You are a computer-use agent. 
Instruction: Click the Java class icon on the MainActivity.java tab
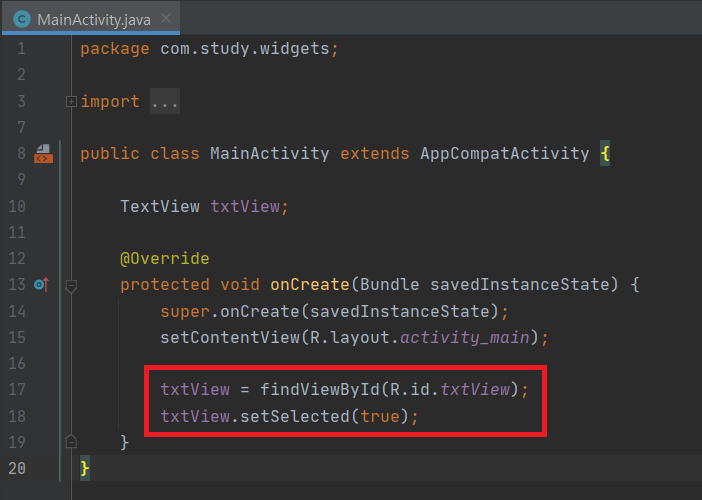tap(21, 19)
